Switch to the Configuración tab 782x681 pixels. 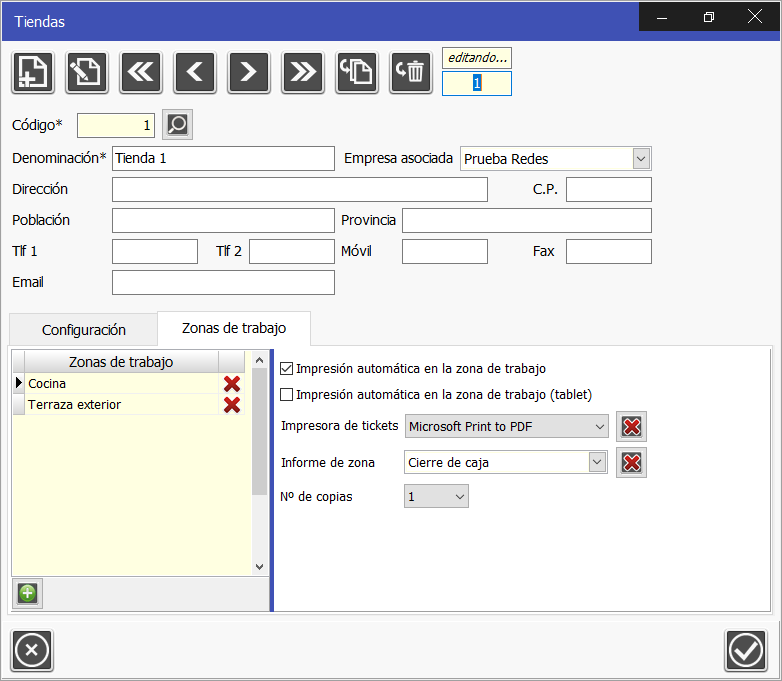point(84,329)
